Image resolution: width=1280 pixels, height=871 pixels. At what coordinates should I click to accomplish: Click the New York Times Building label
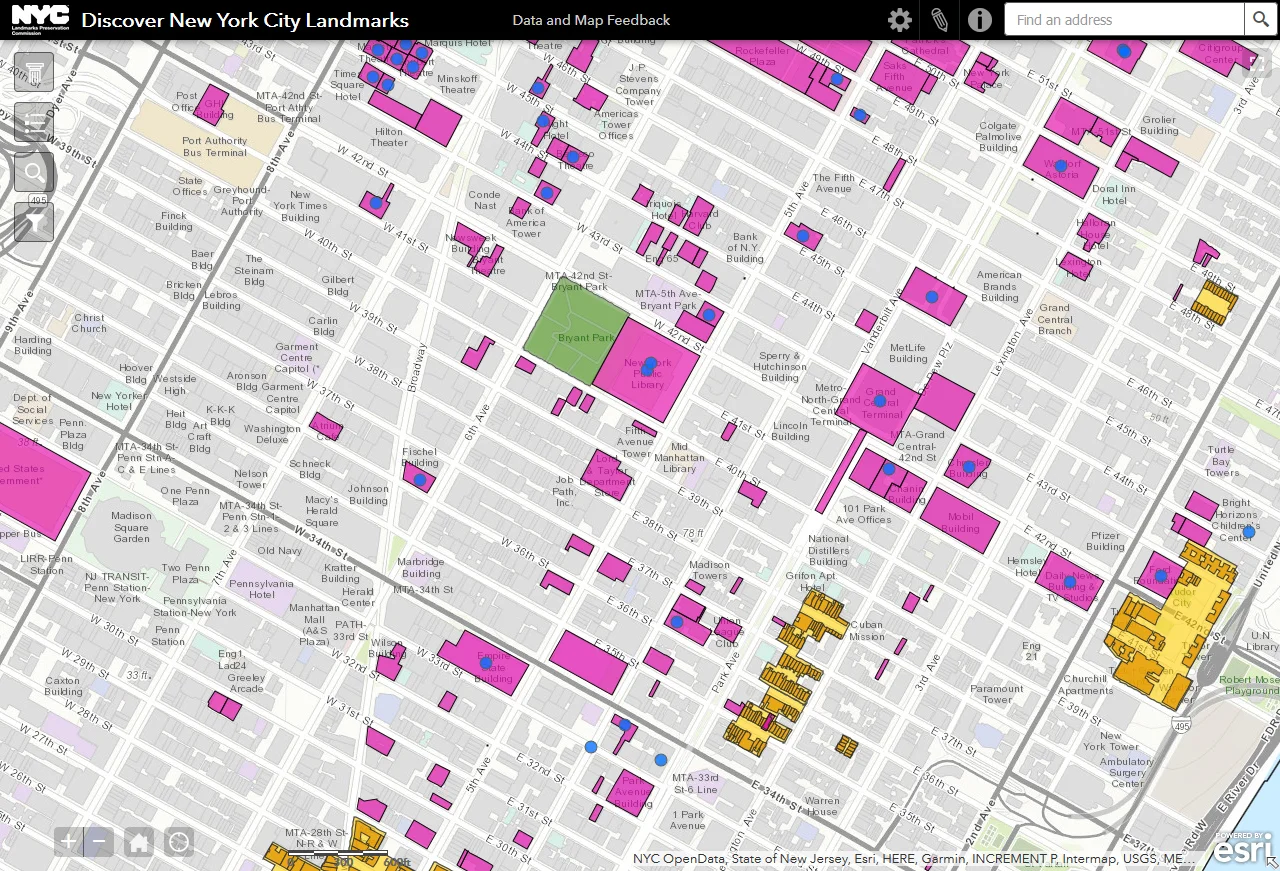coord(300,206)
